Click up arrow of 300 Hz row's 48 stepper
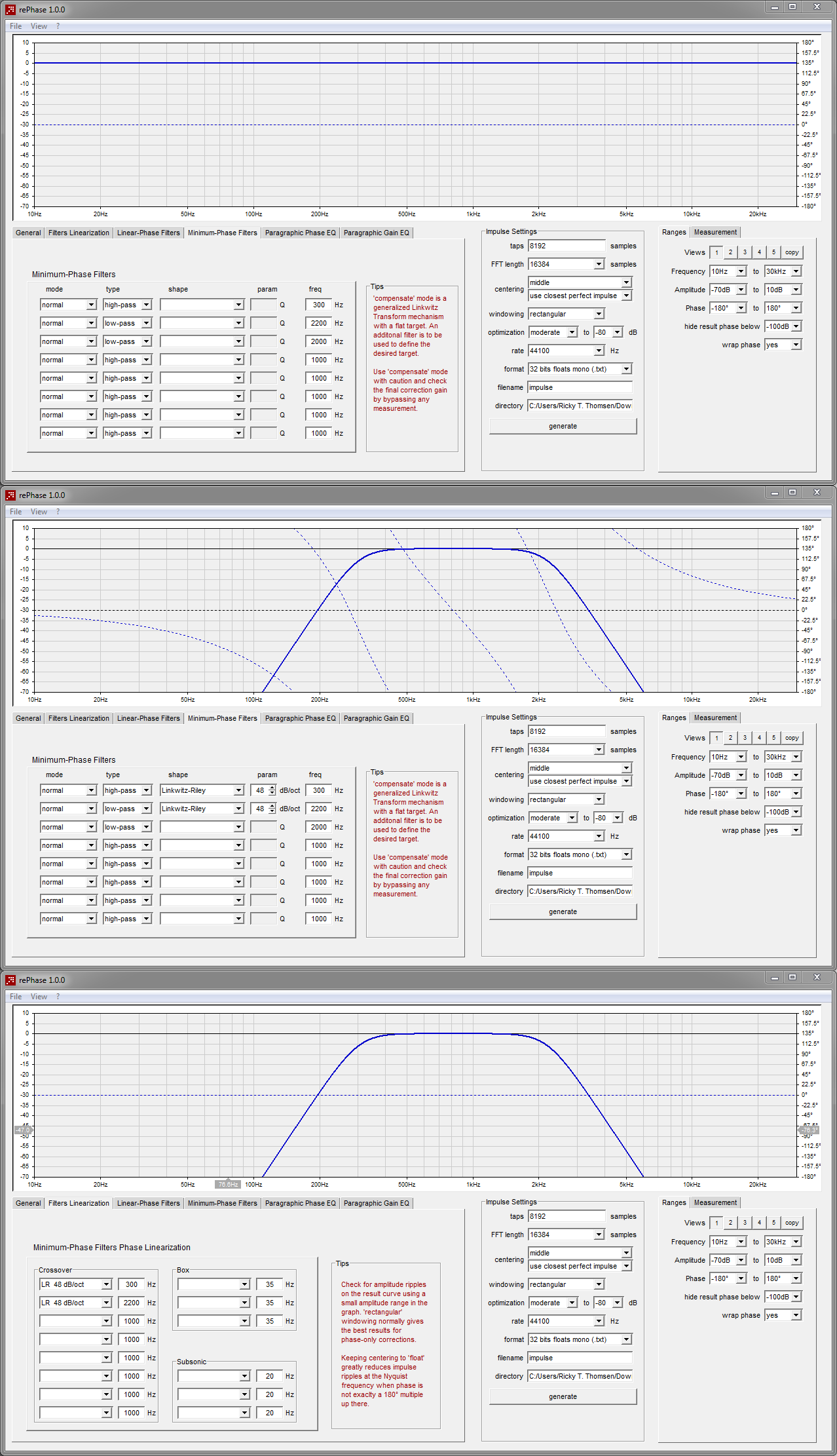Screen dimensions: 837x1456 point(272,788)
